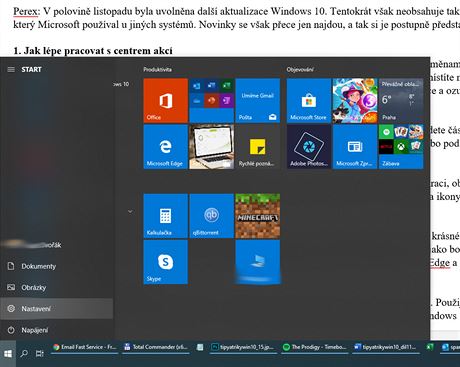Click the Windows Start button on taskbar
460x367 pixels.
point(8,353)
